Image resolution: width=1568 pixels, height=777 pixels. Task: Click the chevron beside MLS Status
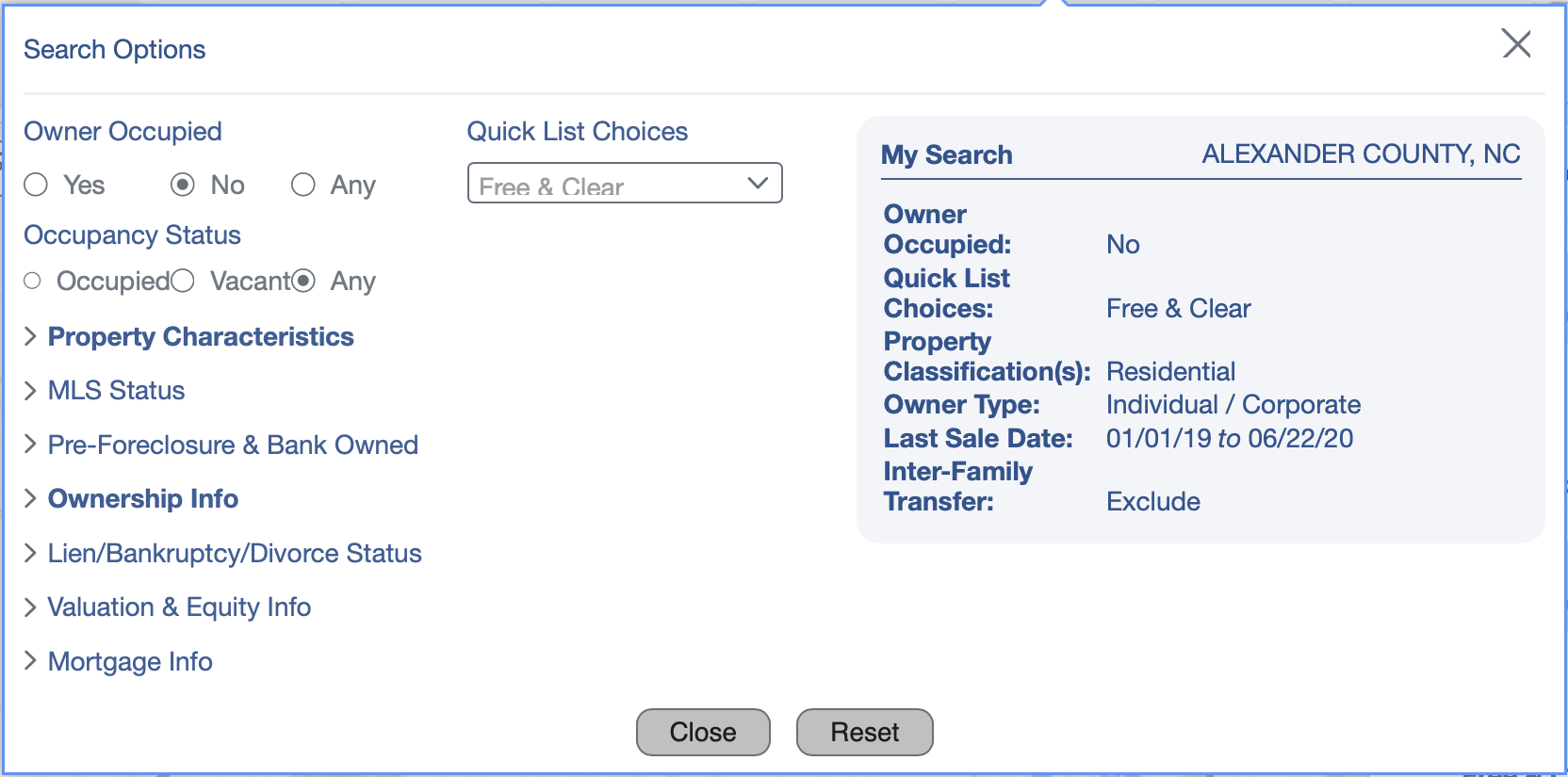(x=30, y=390)
